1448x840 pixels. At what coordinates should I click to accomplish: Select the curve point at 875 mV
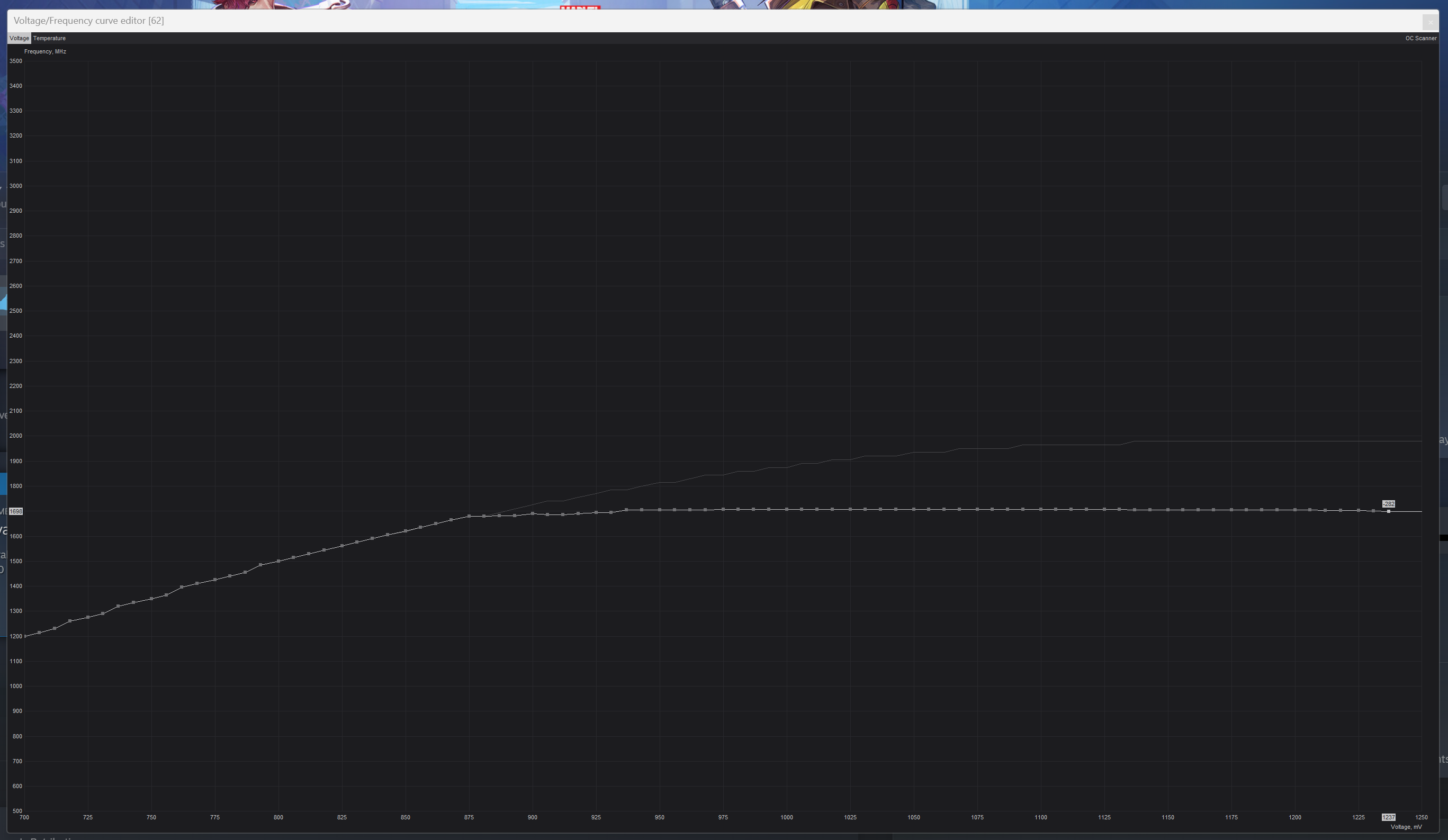tap(470, 516)
